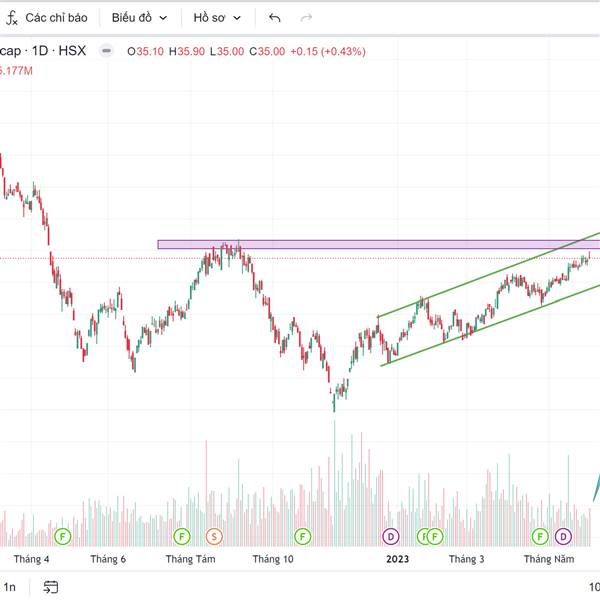Click the F marker near Tháng 4
The height and width of the screenshot is (600, 600).
click(63, 537)
